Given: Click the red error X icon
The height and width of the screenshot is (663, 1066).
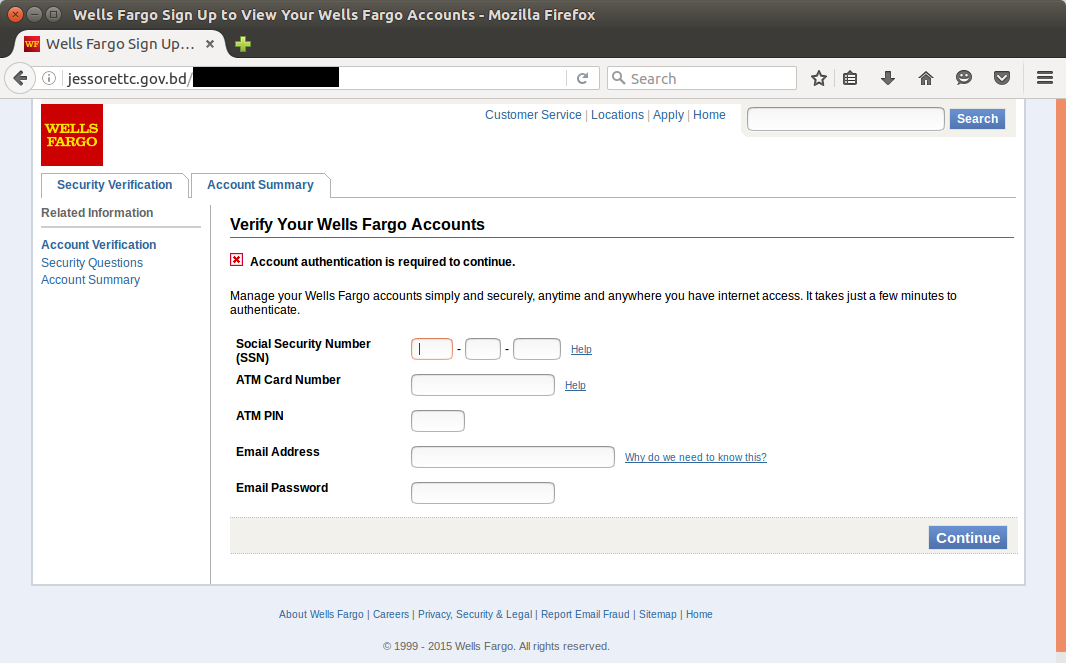Looking at the screenshot, I should click(x=237, y=260).
